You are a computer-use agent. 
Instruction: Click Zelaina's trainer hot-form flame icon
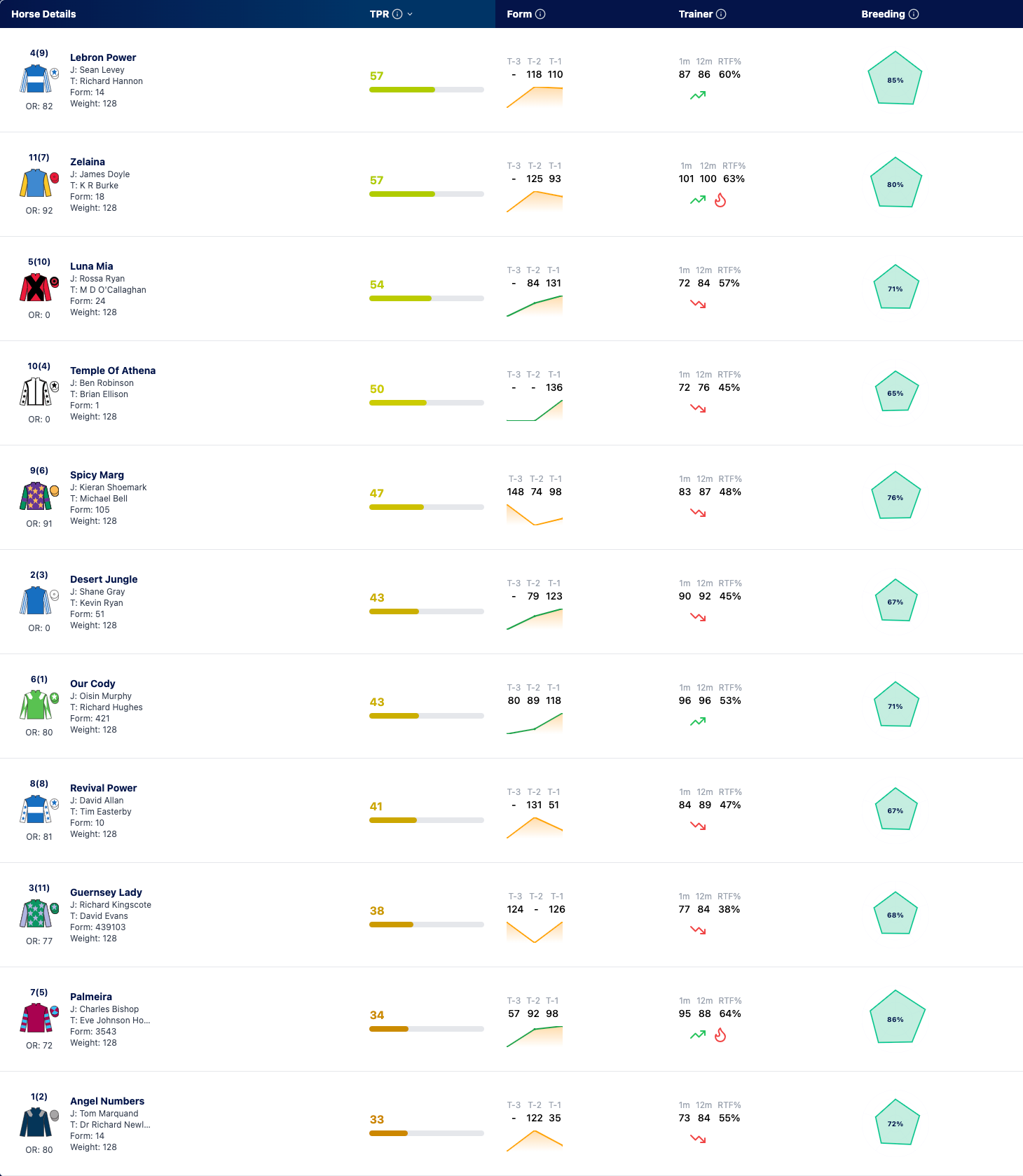(x=720, y=200)
